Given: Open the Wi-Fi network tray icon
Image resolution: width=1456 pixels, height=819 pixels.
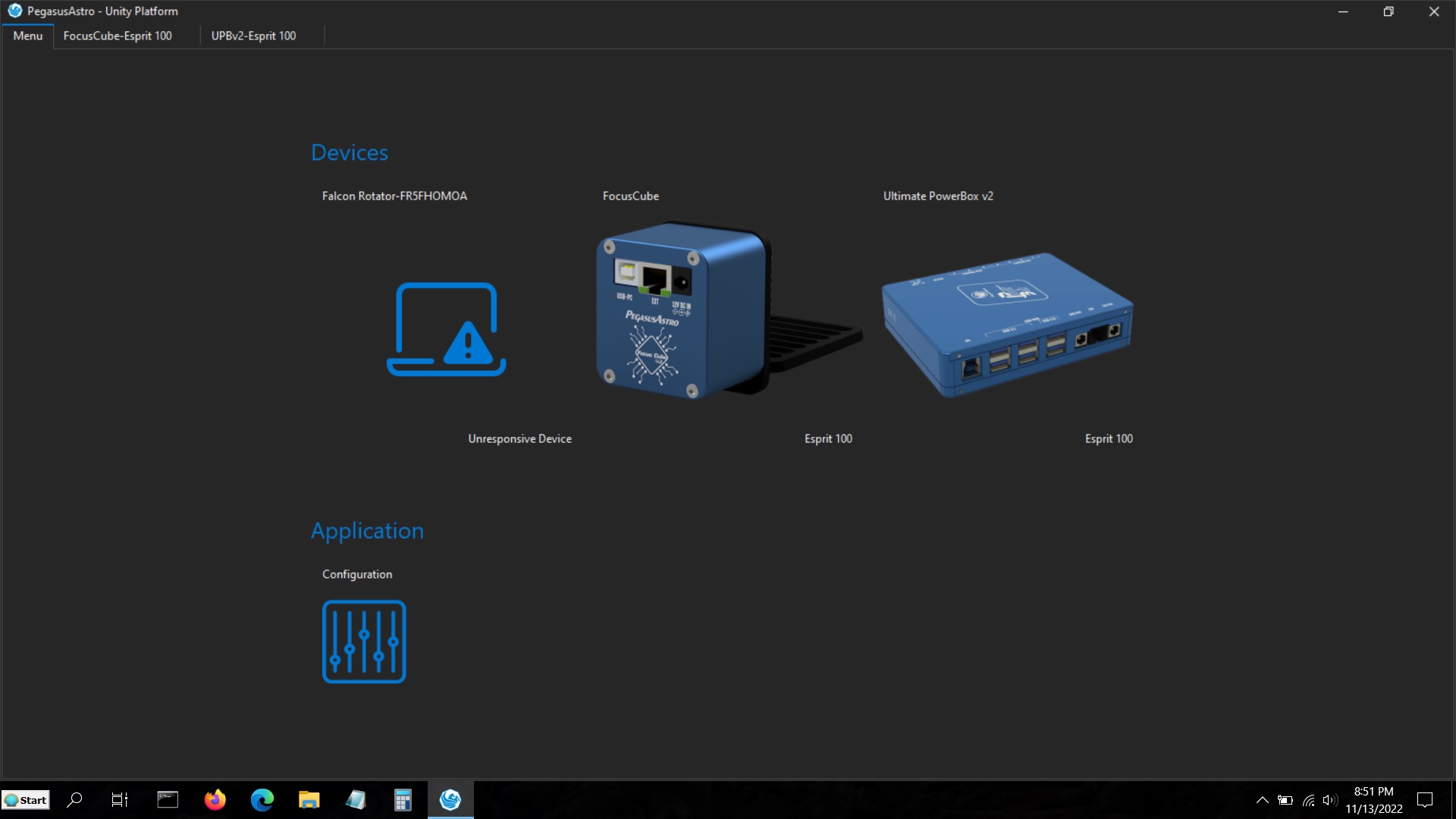Looking at the screenshot, I should [1309, 800].
